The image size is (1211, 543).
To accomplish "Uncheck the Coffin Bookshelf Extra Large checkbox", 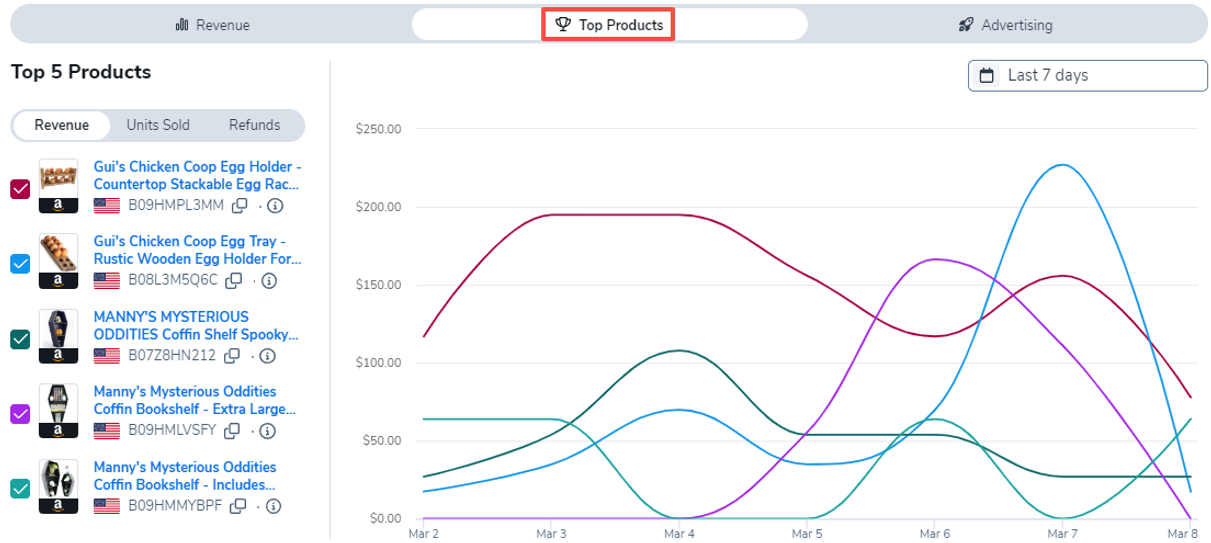I will click(20, 413).
